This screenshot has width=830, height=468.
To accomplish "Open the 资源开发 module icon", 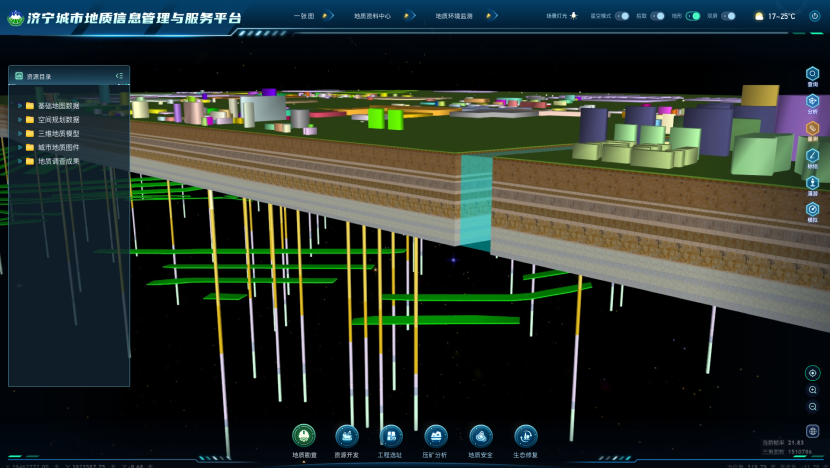I will point(347,435).
